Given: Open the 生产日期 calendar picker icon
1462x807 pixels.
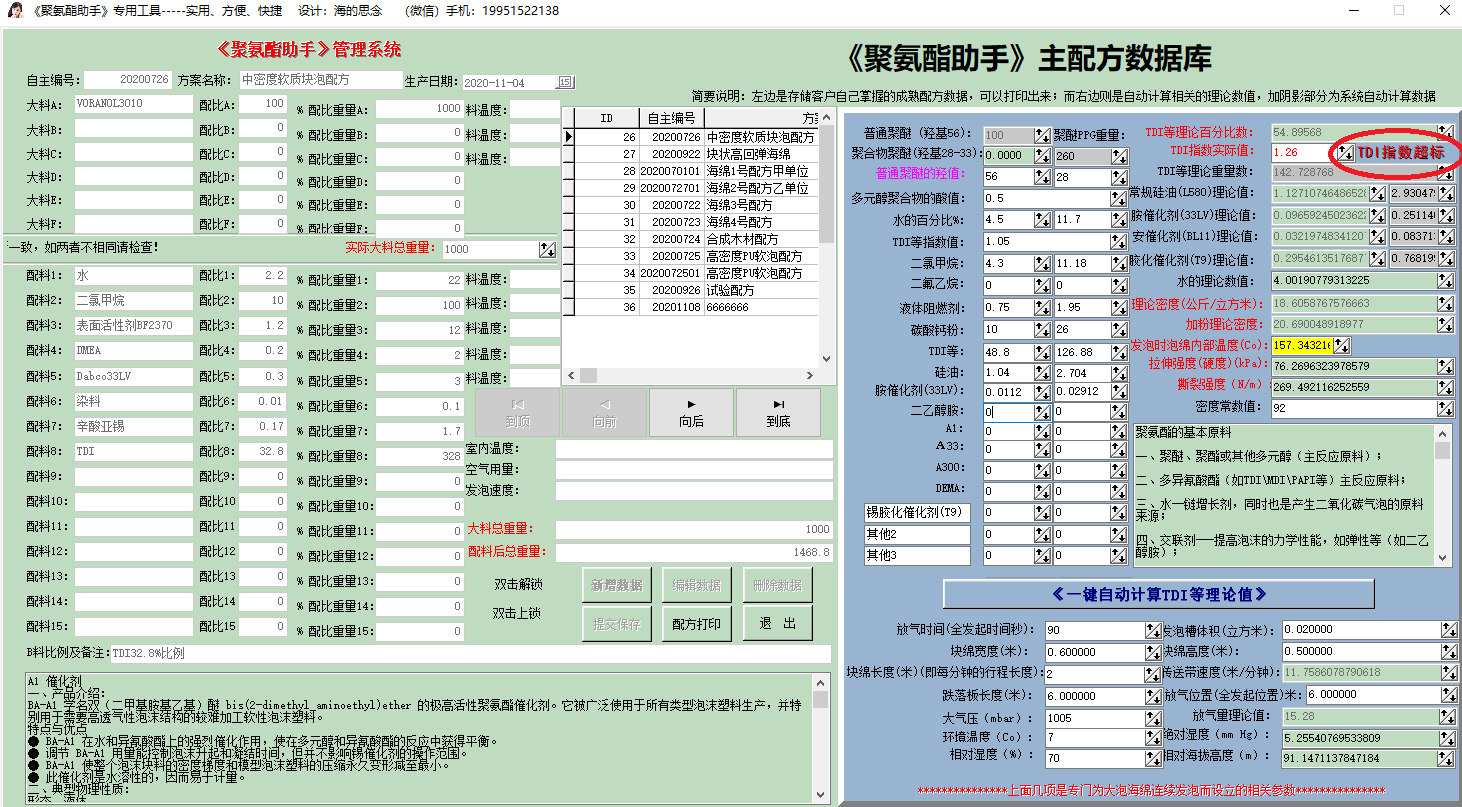Looking at the screenshot, I should pyautogui.click(x=565, y=82).
